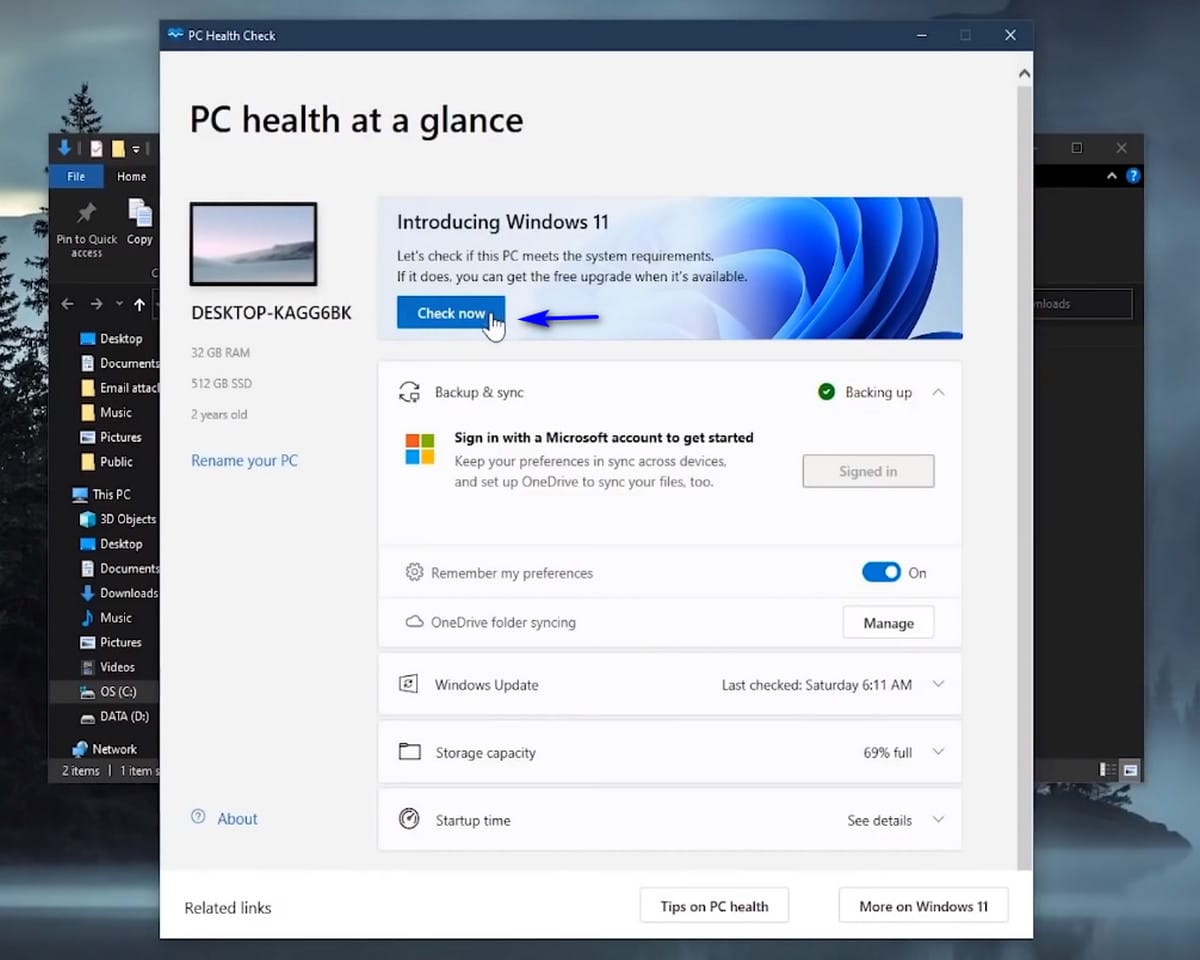Click the search box in File Explorer window
The width and height of the screenshot is (1200, 960).
click(1083, 304)
